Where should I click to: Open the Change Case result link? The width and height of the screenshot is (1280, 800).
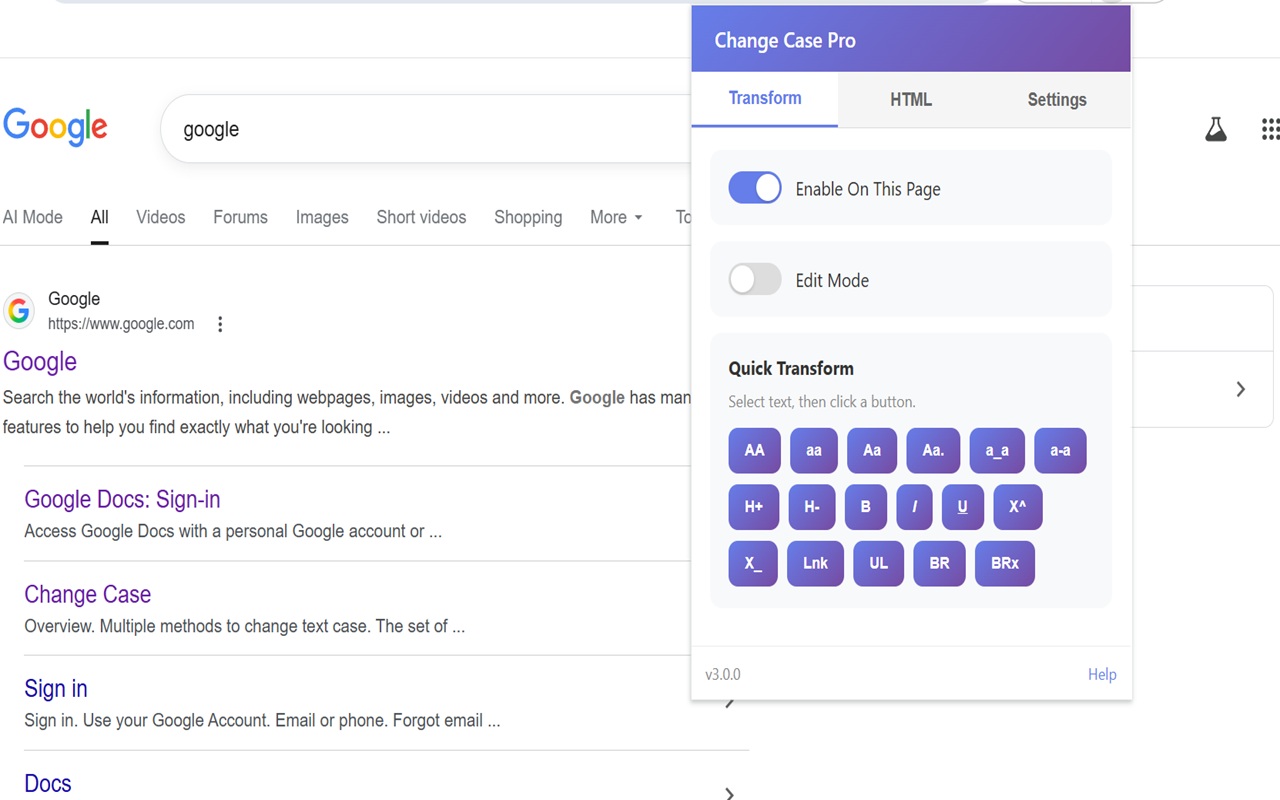pos(88,594)
